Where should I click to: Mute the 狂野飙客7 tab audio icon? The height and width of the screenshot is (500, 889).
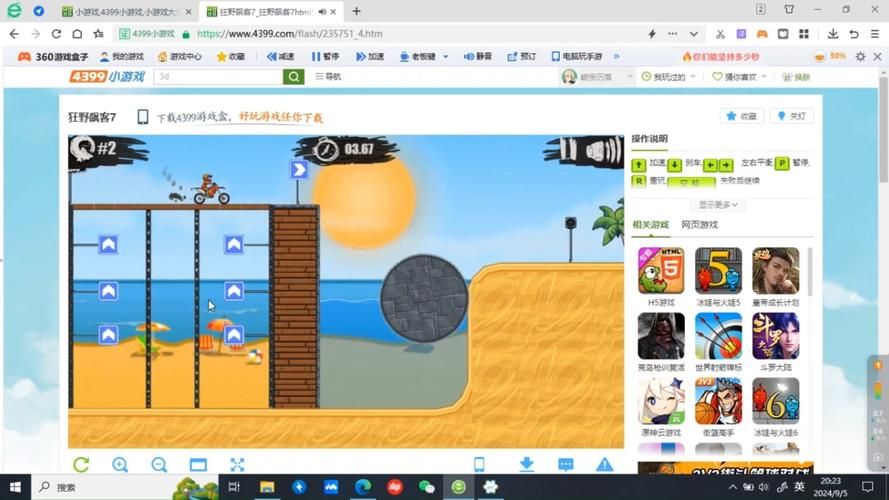pyautogui.click(x=322, y=11)
